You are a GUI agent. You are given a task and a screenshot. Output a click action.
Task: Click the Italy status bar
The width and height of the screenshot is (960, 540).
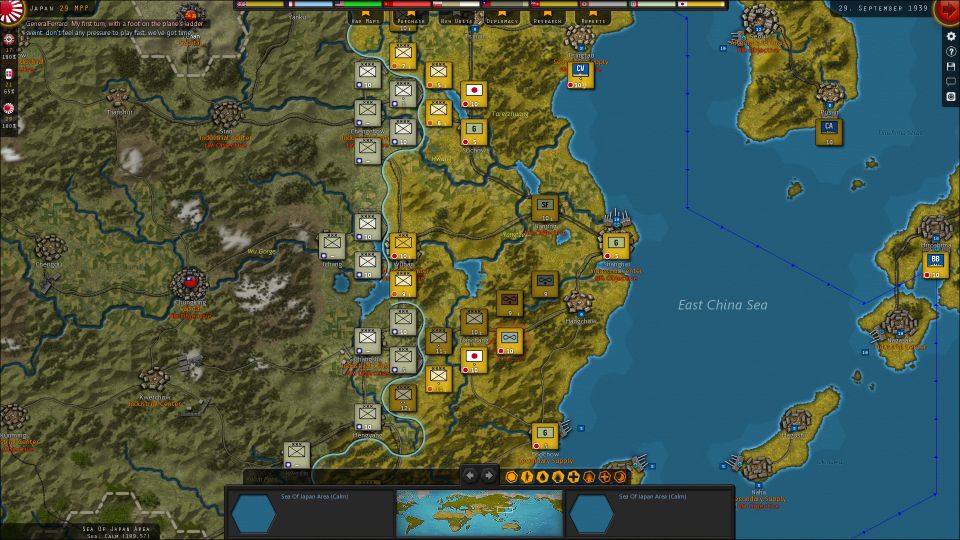655,4
